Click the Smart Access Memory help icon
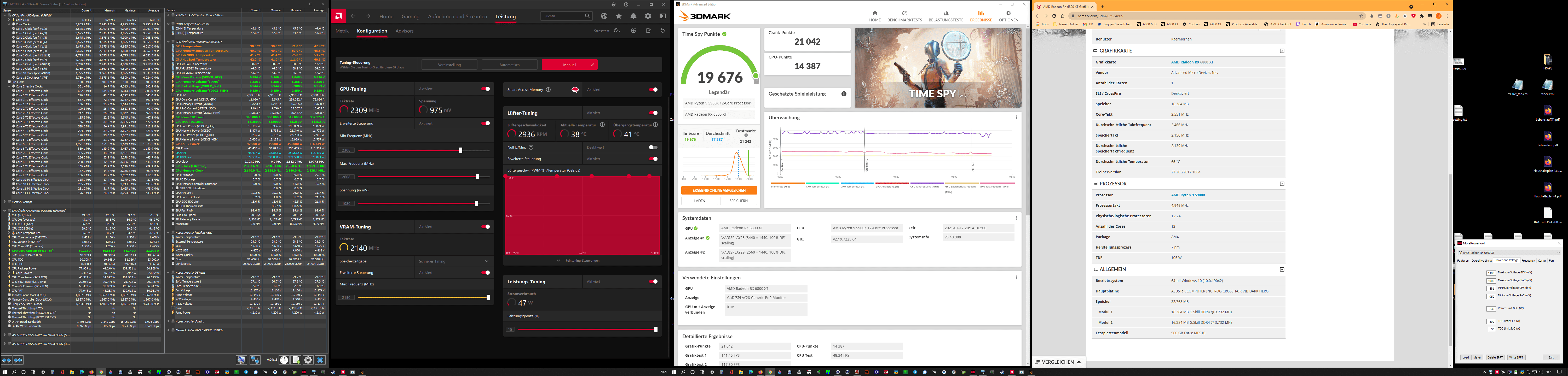 click(x=549, y=90)
